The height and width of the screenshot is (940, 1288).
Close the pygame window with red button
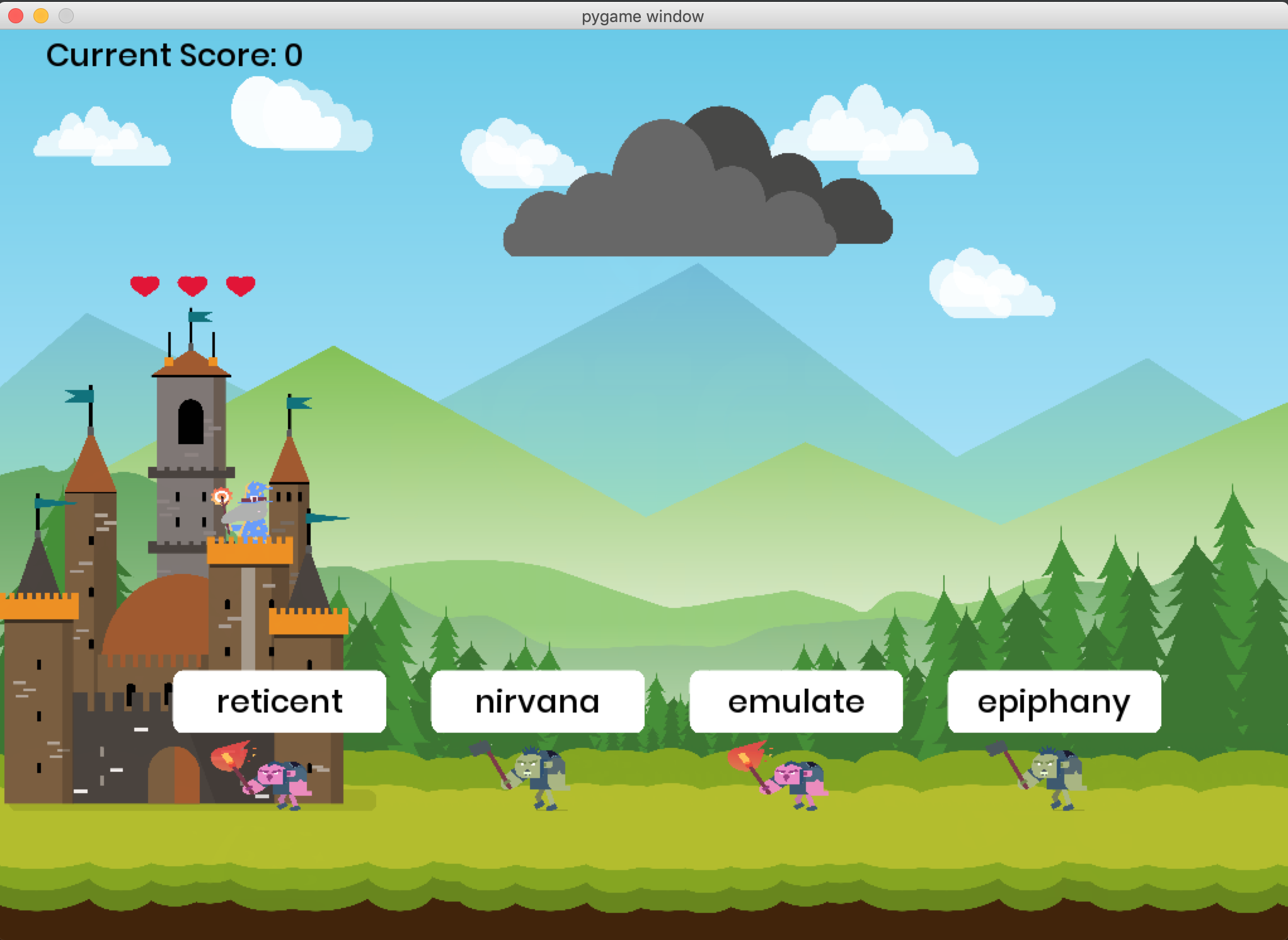(16, 16)
